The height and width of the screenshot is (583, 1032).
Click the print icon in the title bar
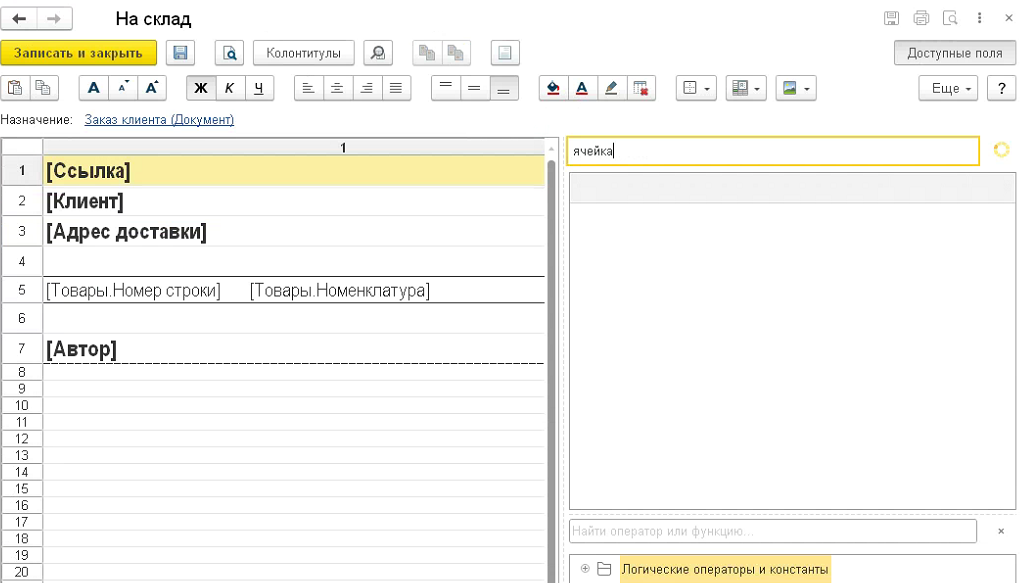tap(921, 19)
